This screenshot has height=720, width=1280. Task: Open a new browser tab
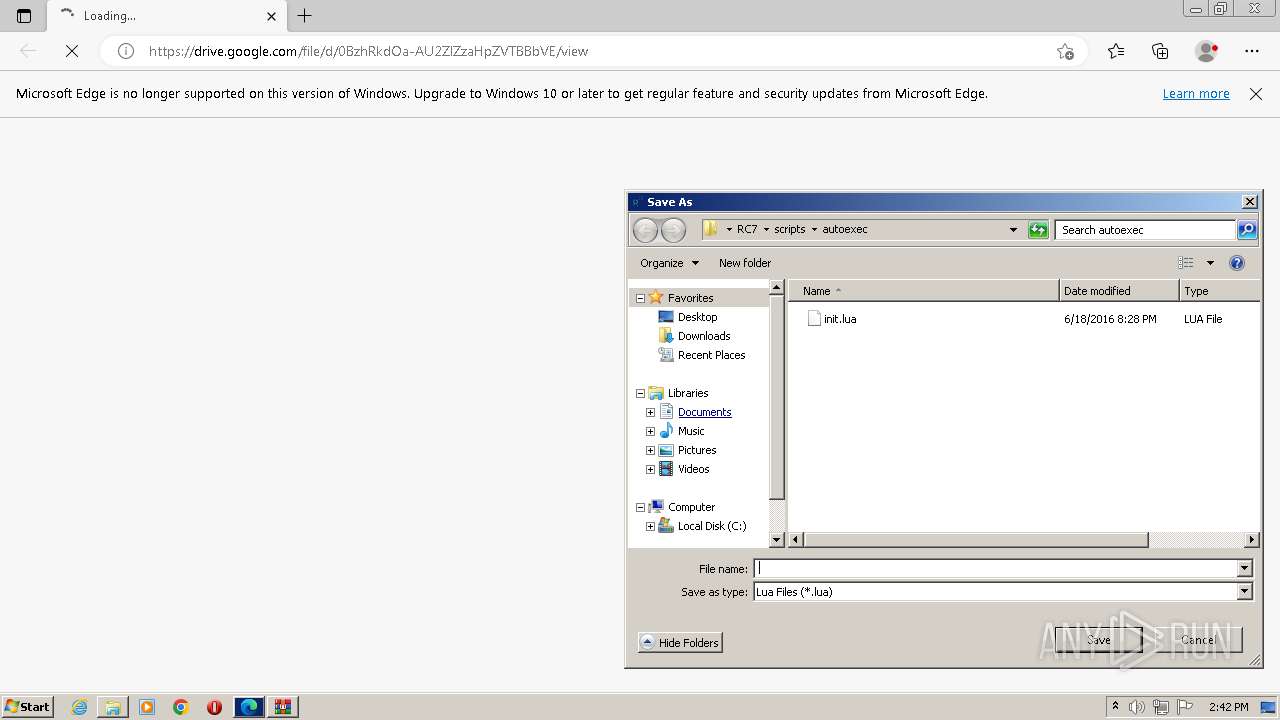305,16
